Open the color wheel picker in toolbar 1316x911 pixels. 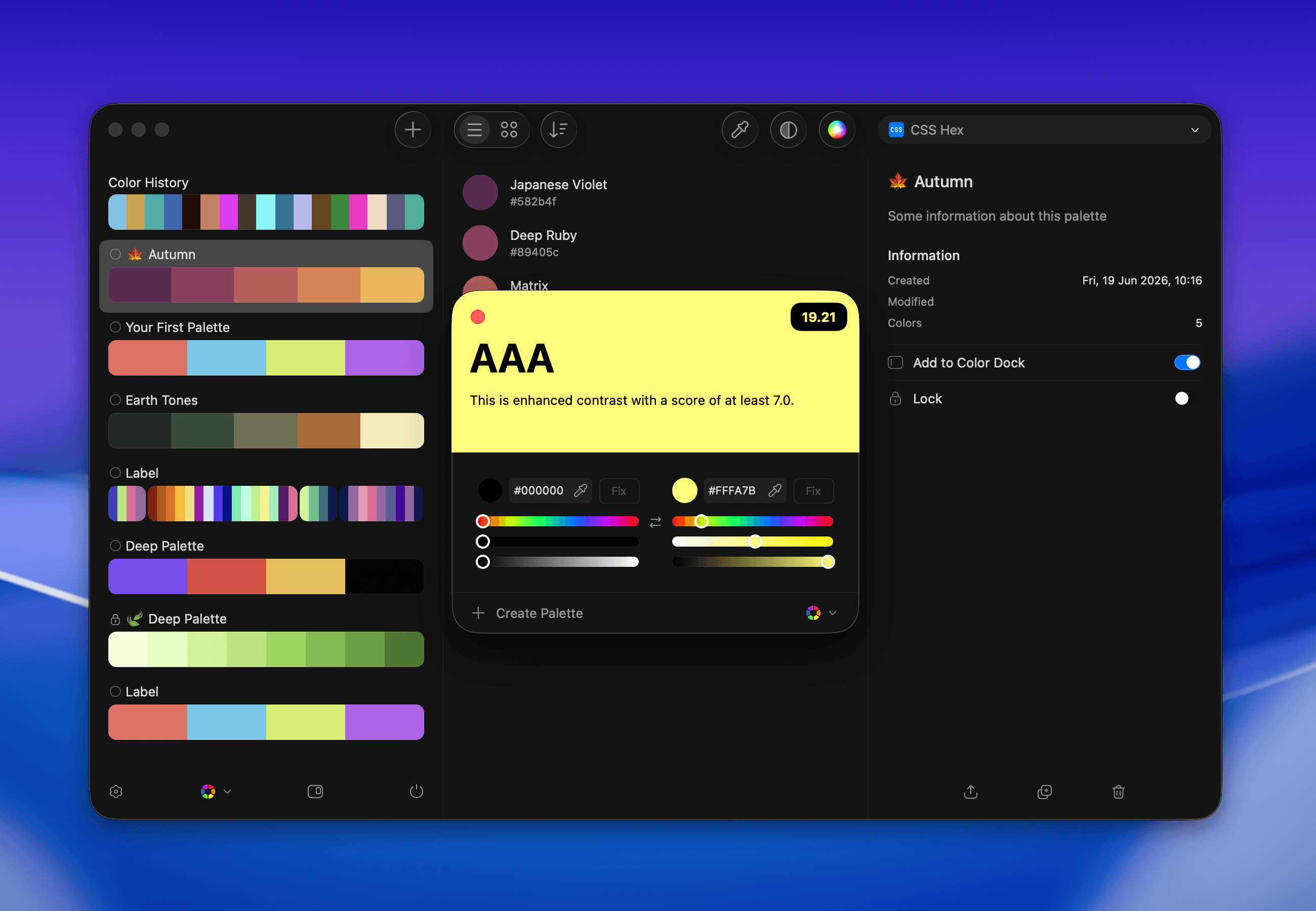coord(837,130)
